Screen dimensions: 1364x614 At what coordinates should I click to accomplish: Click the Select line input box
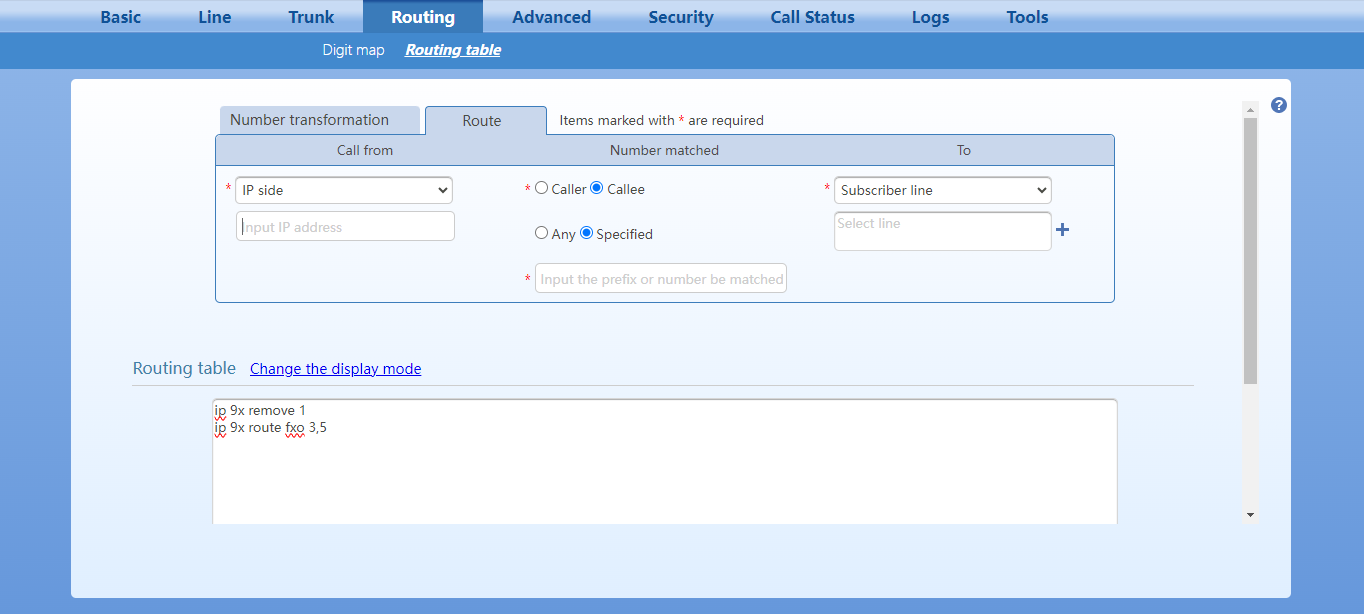942,231
